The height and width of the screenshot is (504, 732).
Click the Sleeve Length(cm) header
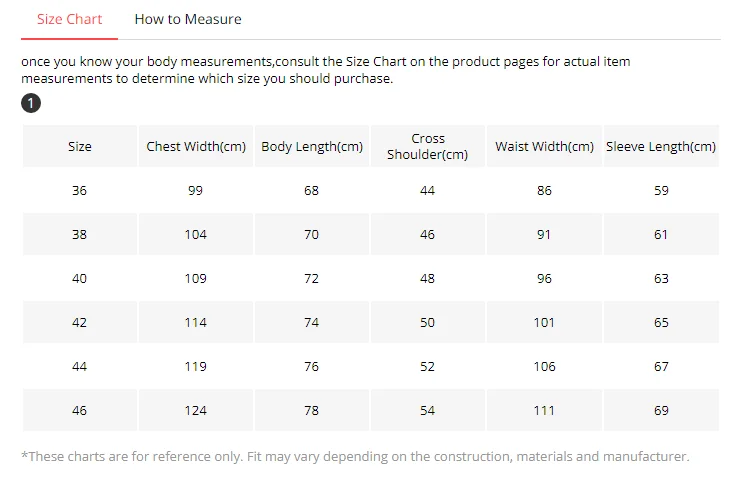tap(661, 146)
